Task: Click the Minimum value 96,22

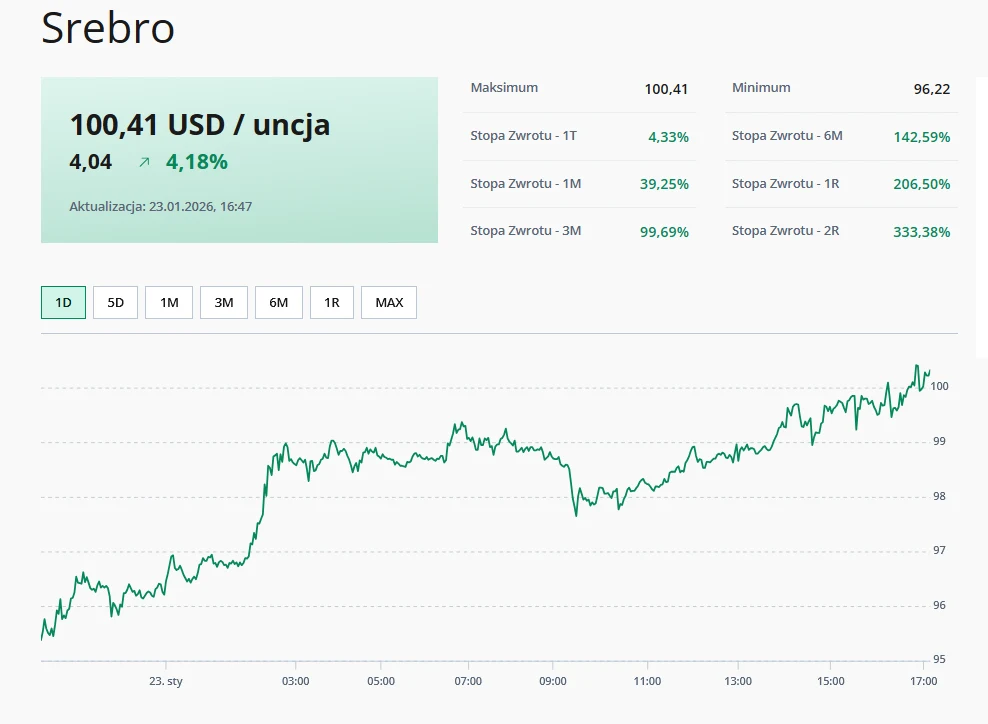Action: pyautogui.click(x=931, y=89)
